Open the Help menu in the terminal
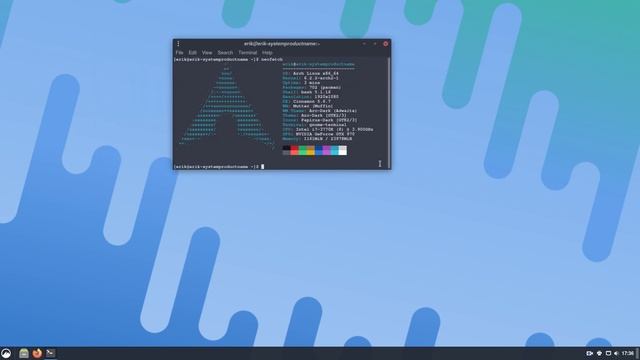This screenshot has height=360, width=640. pyautogui.click(x=267, y=53)
